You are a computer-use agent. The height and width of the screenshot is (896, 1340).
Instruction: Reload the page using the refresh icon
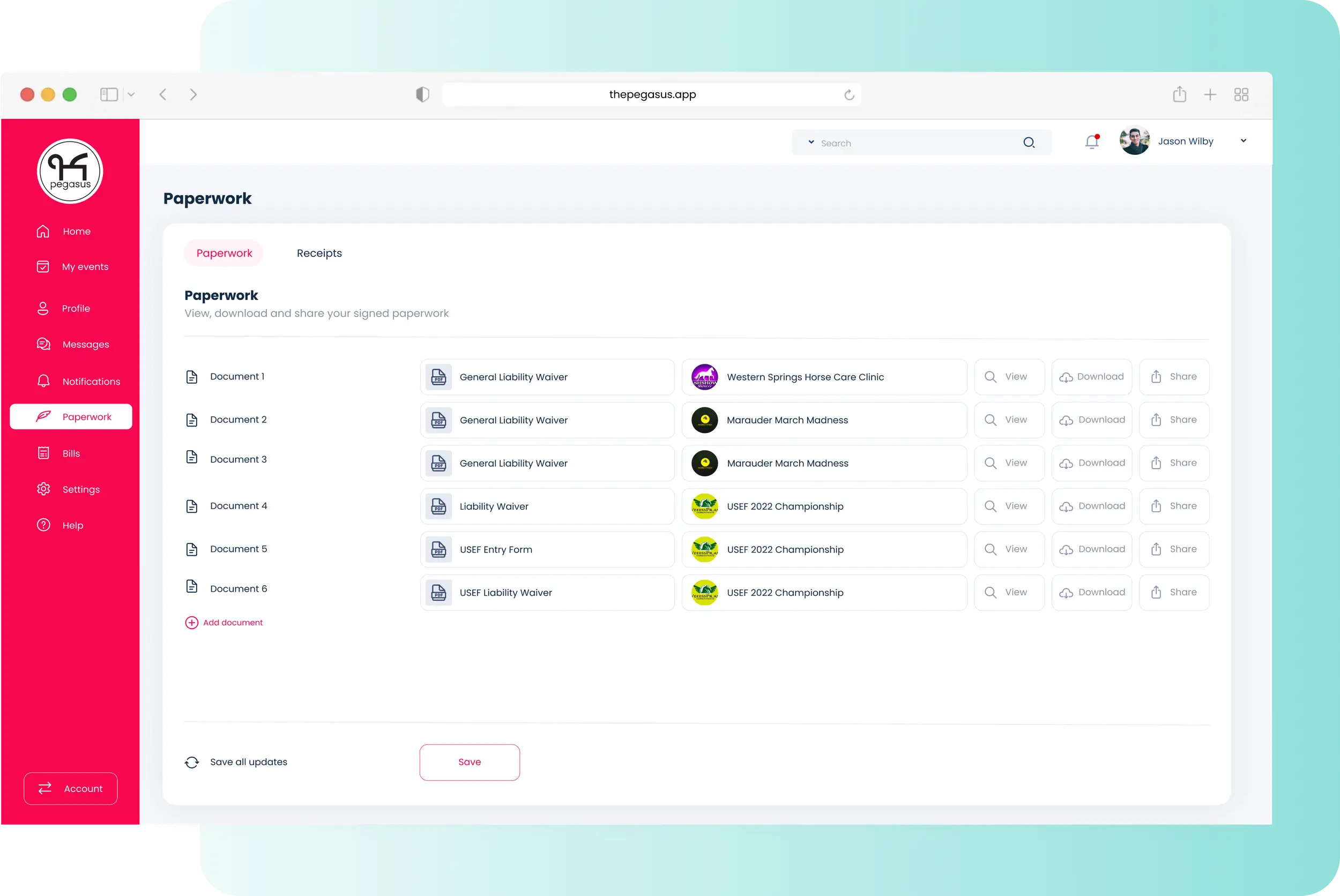click(849, 95)
